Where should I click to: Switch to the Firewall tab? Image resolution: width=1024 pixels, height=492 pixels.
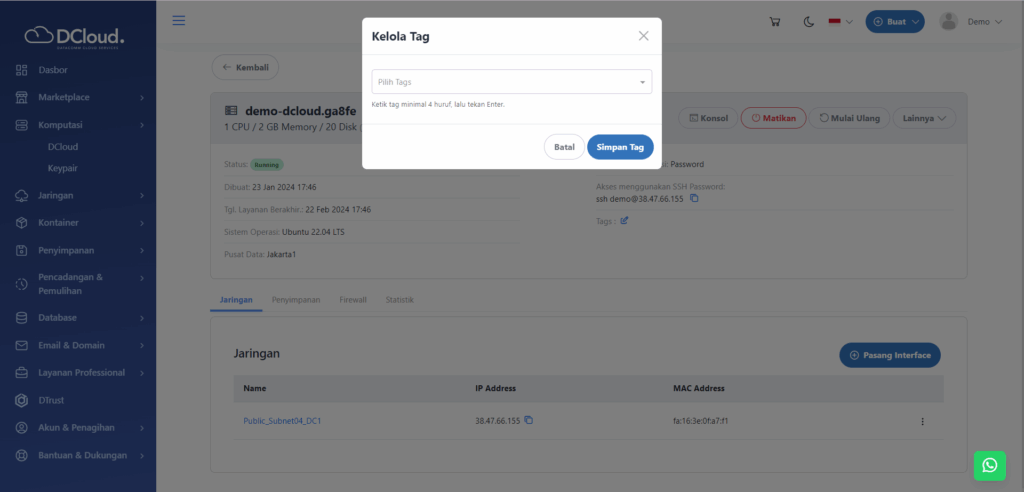tap(353, 300)
